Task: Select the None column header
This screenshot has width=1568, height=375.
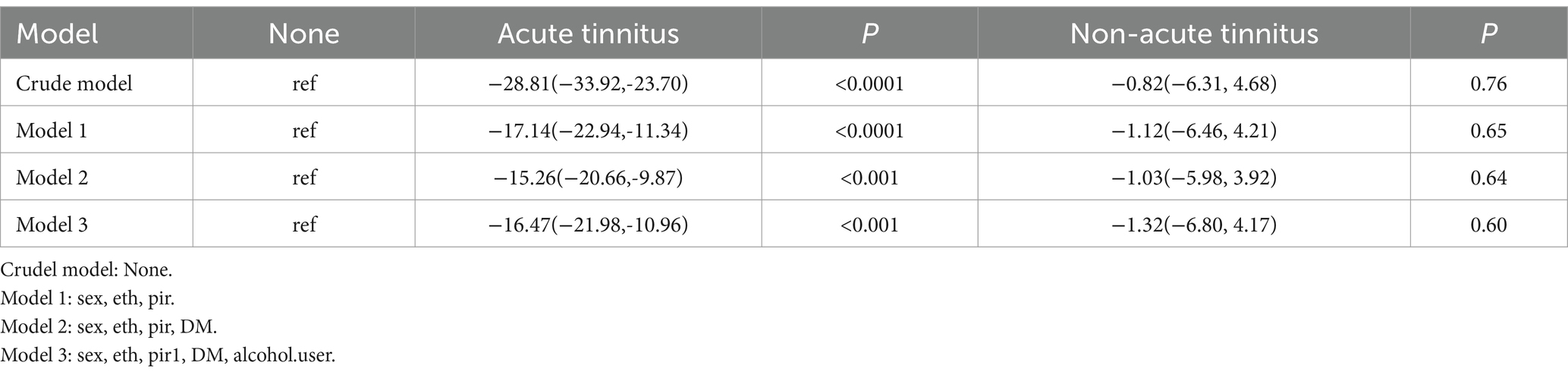Action: coord(304,33)
